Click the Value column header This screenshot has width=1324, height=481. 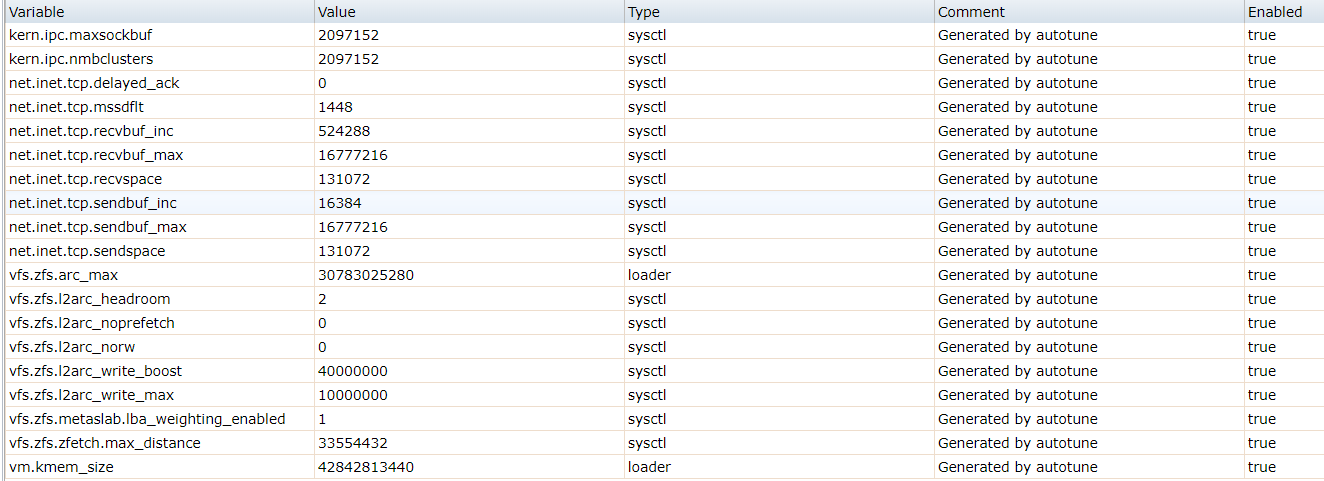coord(337,12)
